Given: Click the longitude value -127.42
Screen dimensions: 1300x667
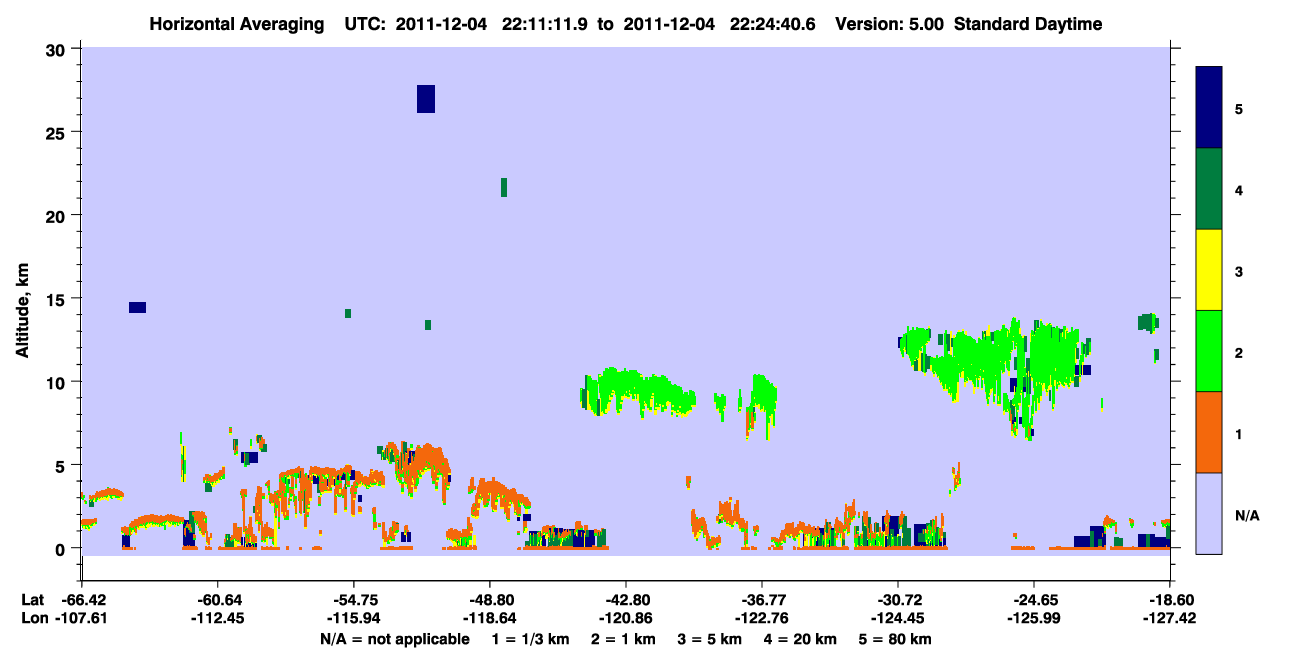Looking at the screenshot, I should click(1169, 618).
